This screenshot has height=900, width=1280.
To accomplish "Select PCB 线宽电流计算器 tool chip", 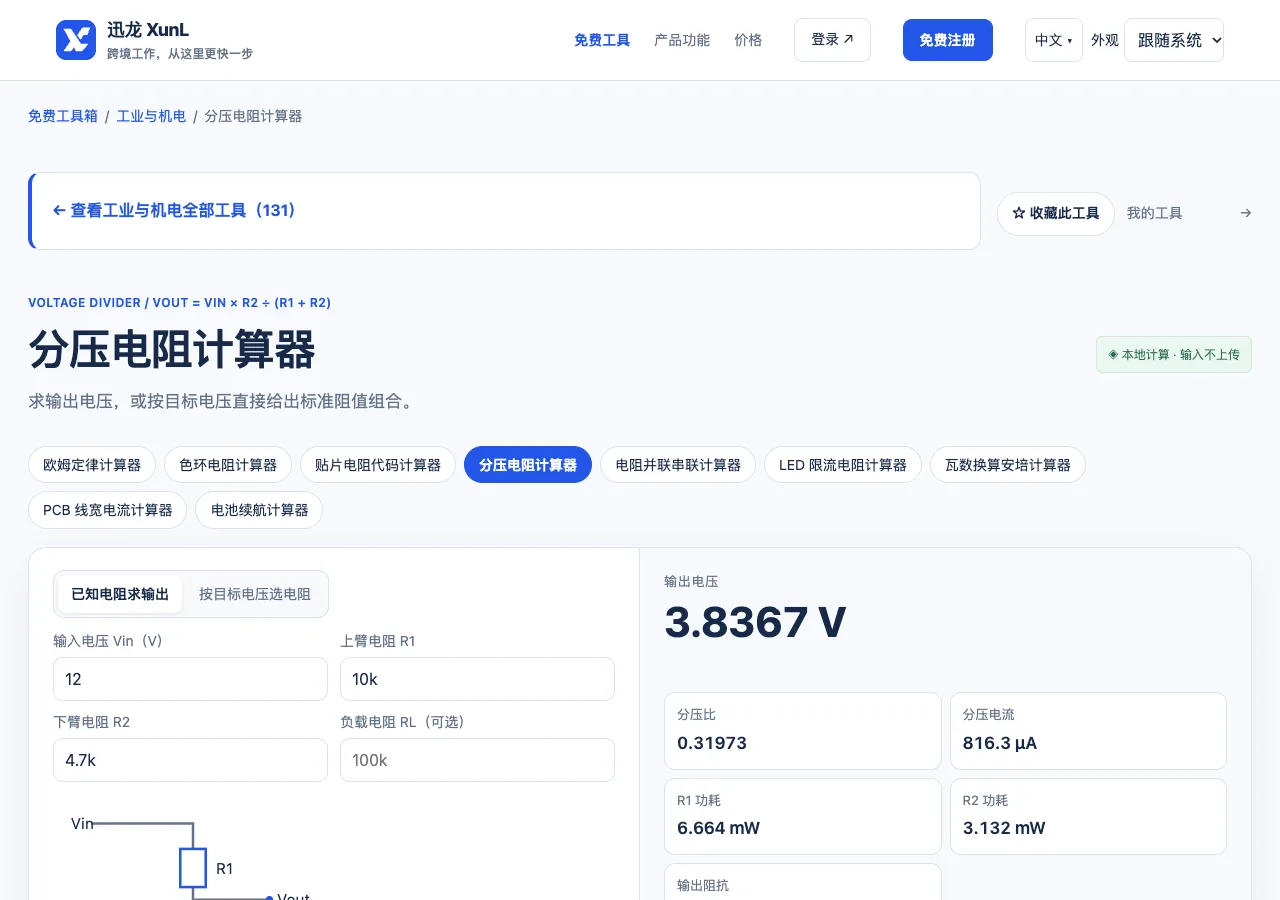I will click(108, 510).
